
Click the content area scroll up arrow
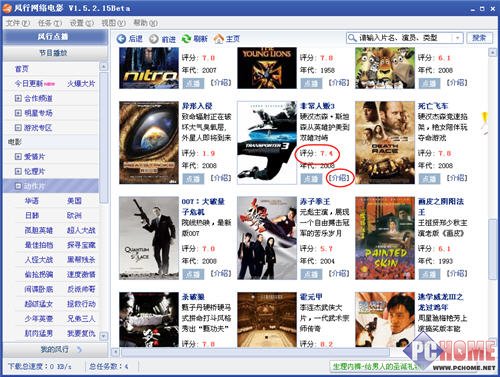(492, 52)
